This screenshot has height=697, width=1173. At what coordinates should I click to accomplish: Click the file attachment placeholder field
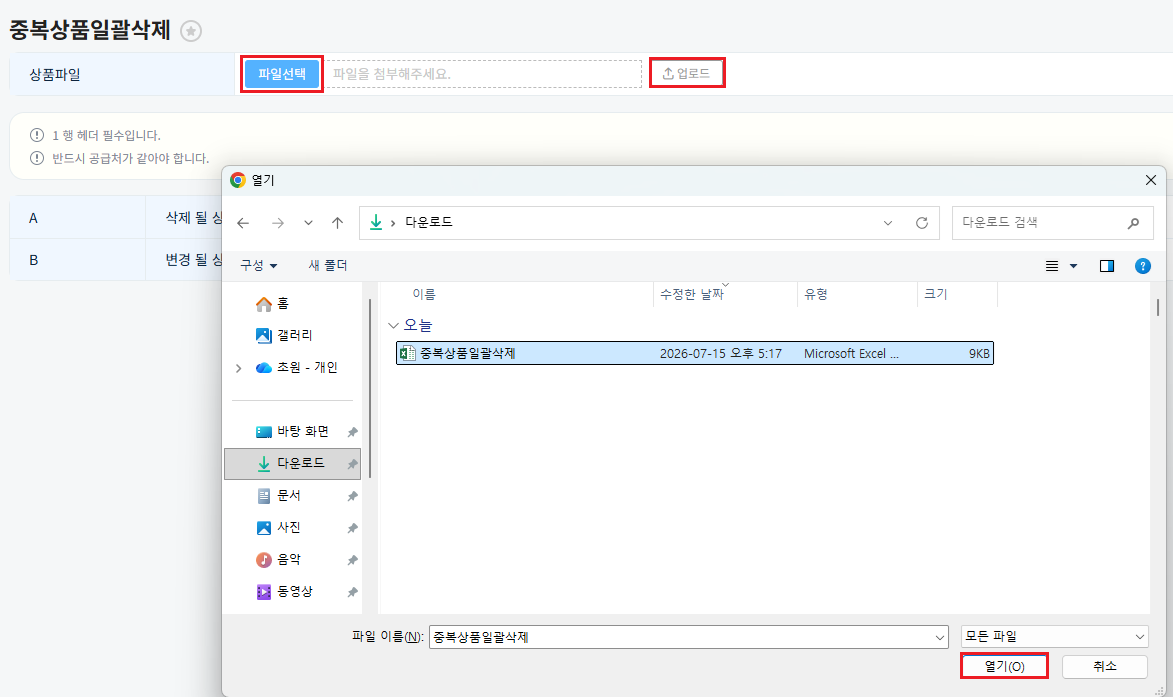[x=483, y=74]
